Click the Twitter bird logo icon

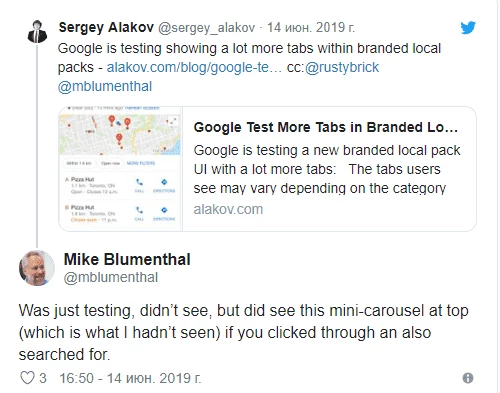click(468, 28)
